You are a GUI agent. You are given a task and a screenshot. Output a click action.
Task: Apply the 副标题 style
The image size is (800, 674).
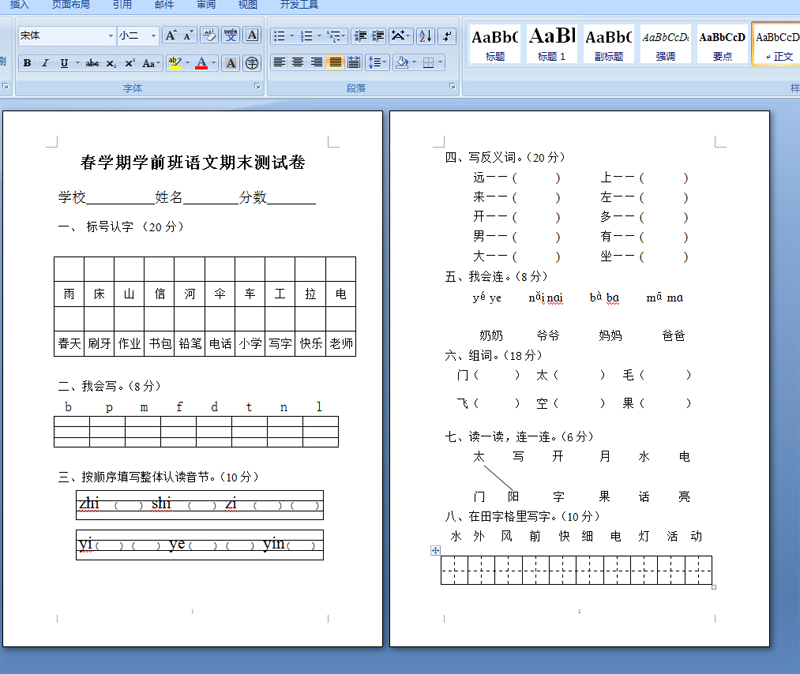pos(608,44)
